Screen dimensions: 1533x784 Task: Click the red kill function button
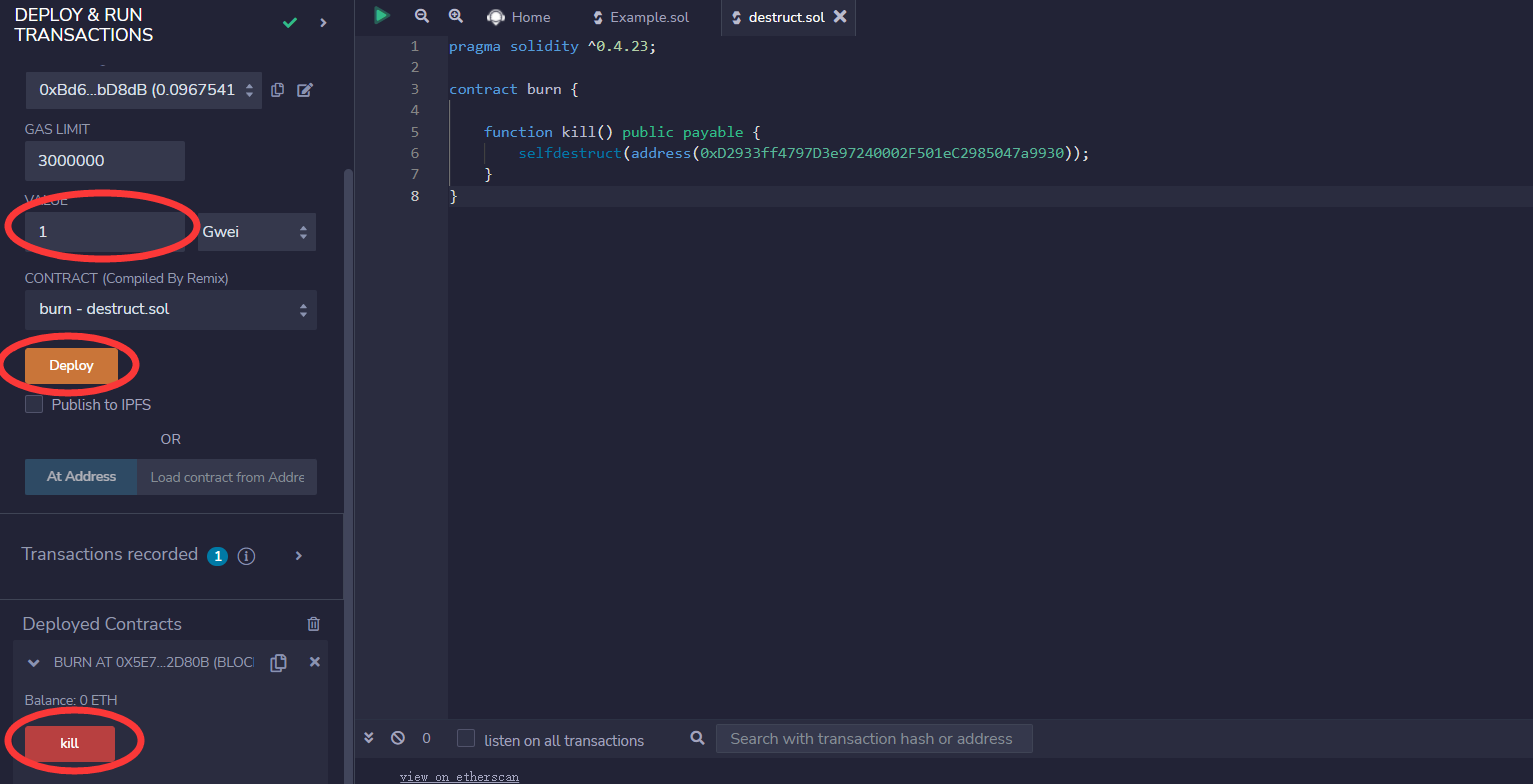click(x=70, y=744)
